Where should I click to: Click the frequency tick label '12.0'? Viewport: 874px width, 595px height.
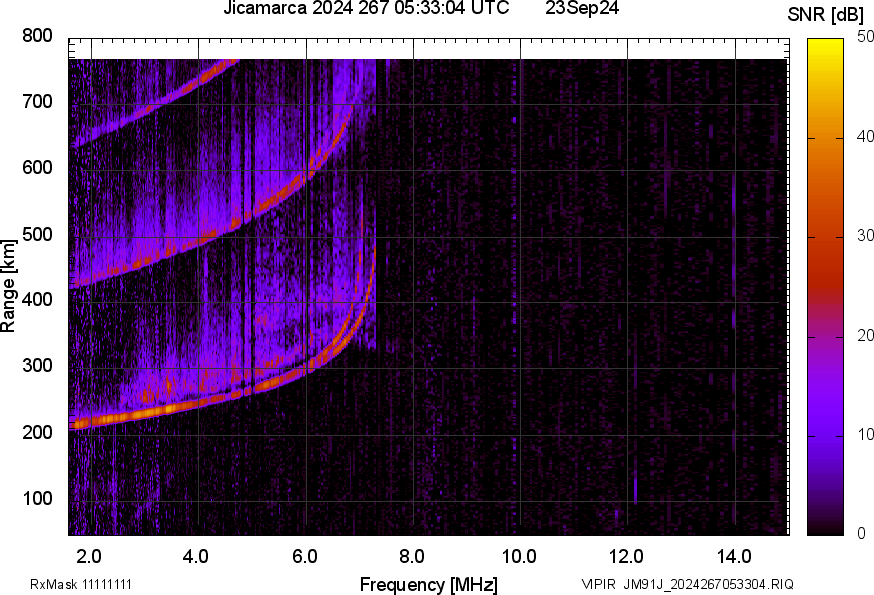(x=626, y=557)
